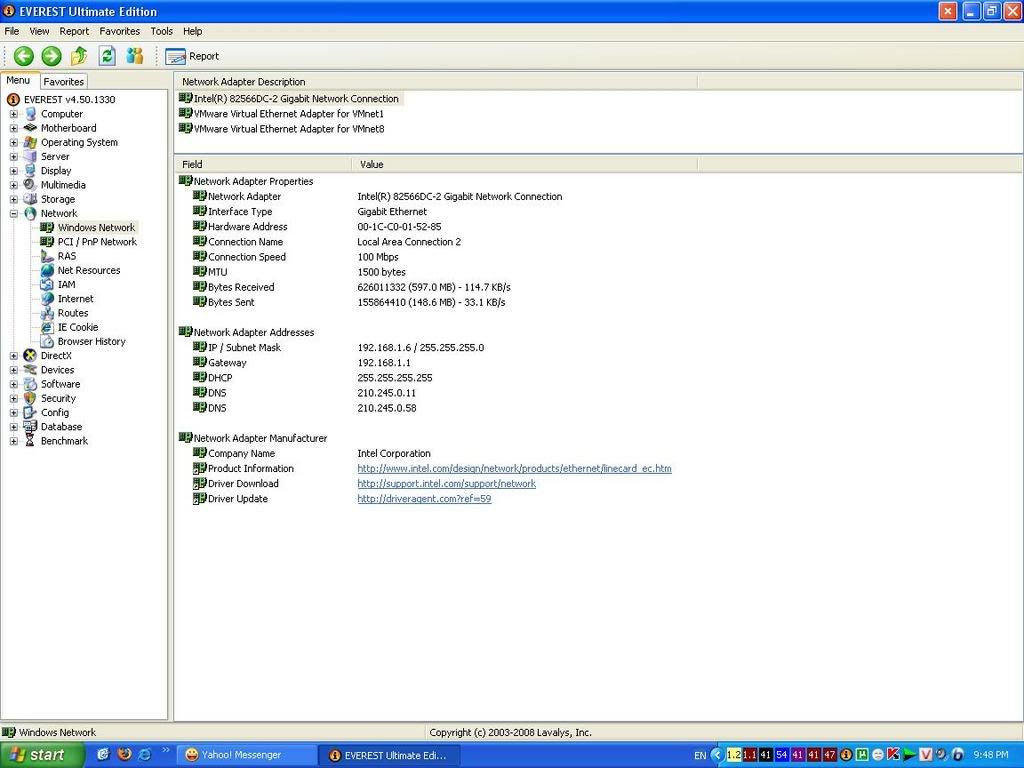This screenshot has width=1024, height=768.
Task: Expand the Operating System tree node
Action: pos(14,142)
